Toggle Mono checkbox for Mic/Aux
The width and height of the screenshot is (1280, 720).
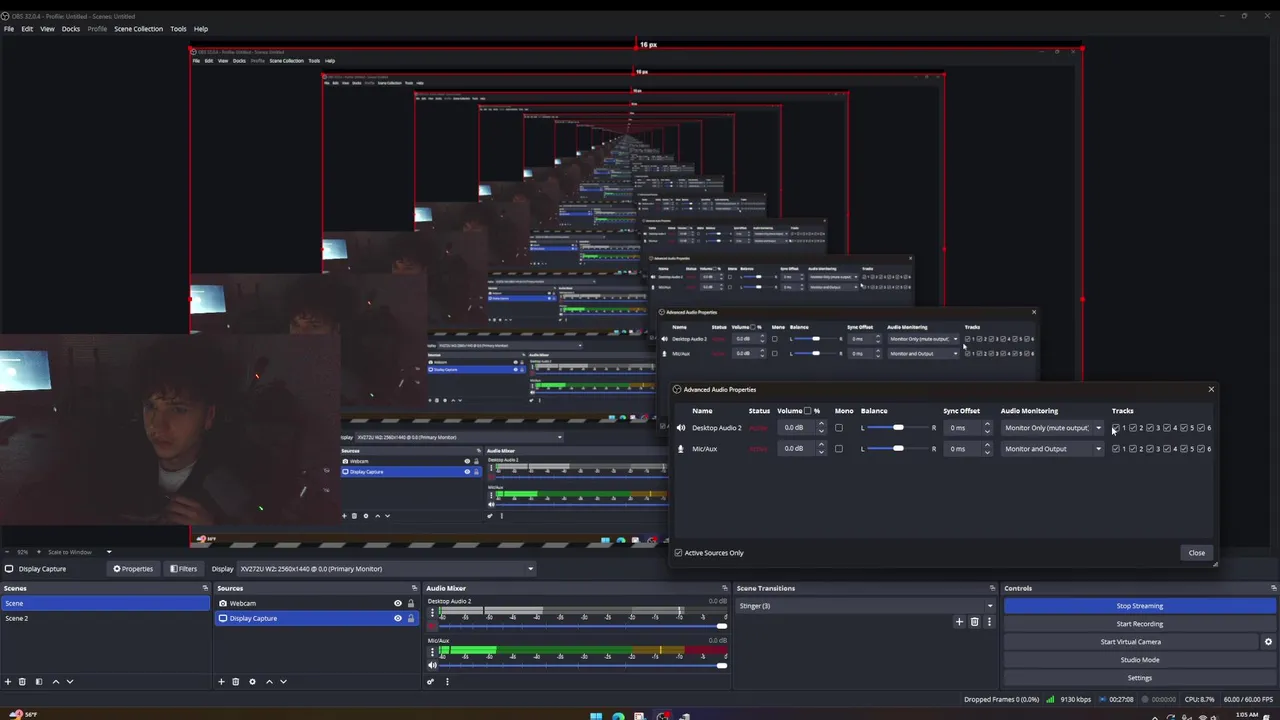839,449
